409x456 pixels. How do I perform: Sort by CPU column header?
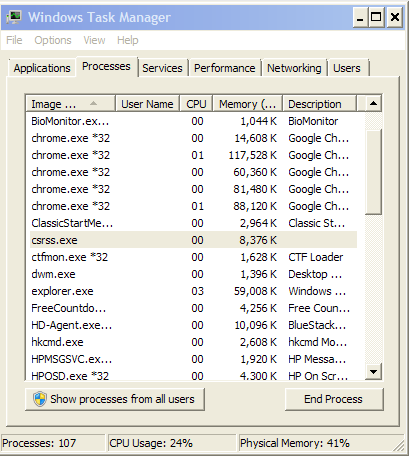tap(196, 104)
